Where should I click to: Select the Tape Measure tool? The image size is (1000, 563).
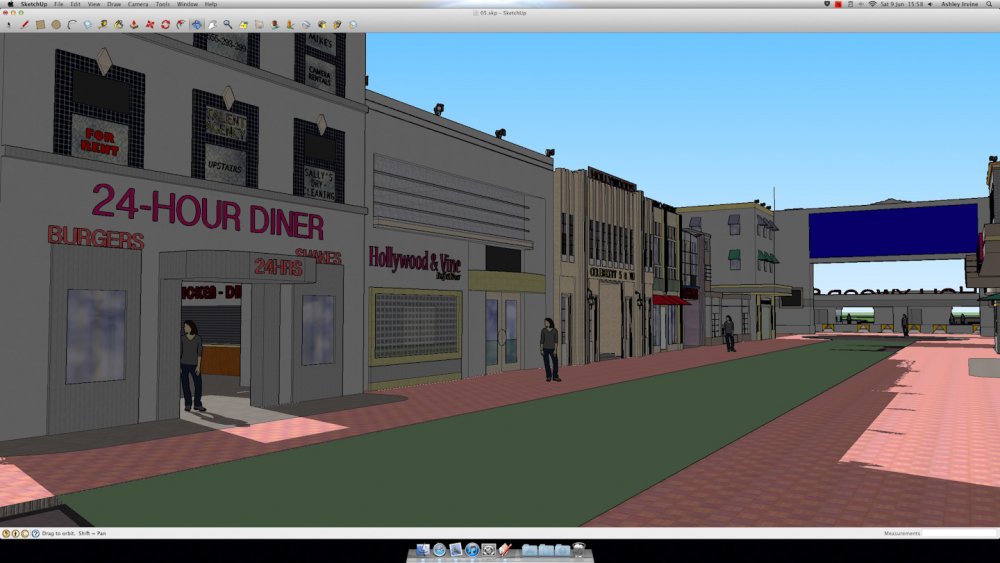tap(103, 25)
